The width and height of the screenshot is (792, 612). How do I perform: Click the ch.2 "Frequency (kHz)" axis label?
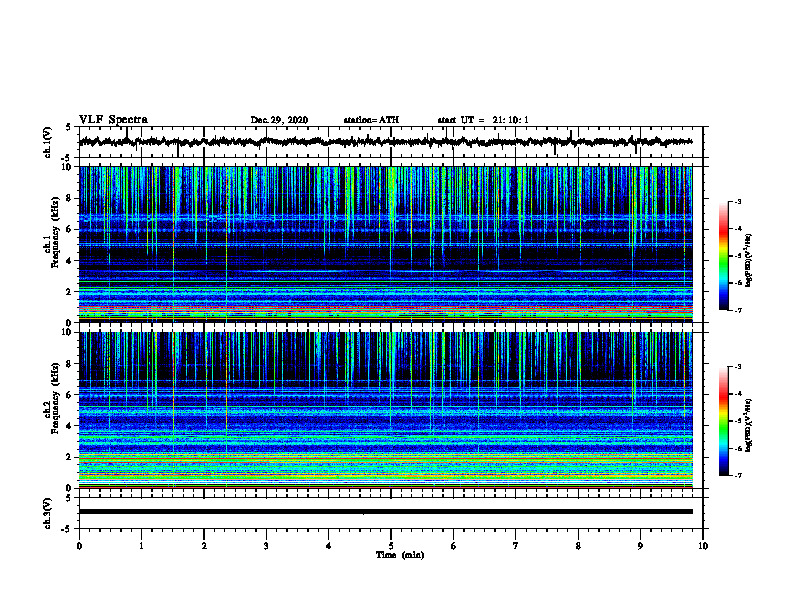click(56, 398)
